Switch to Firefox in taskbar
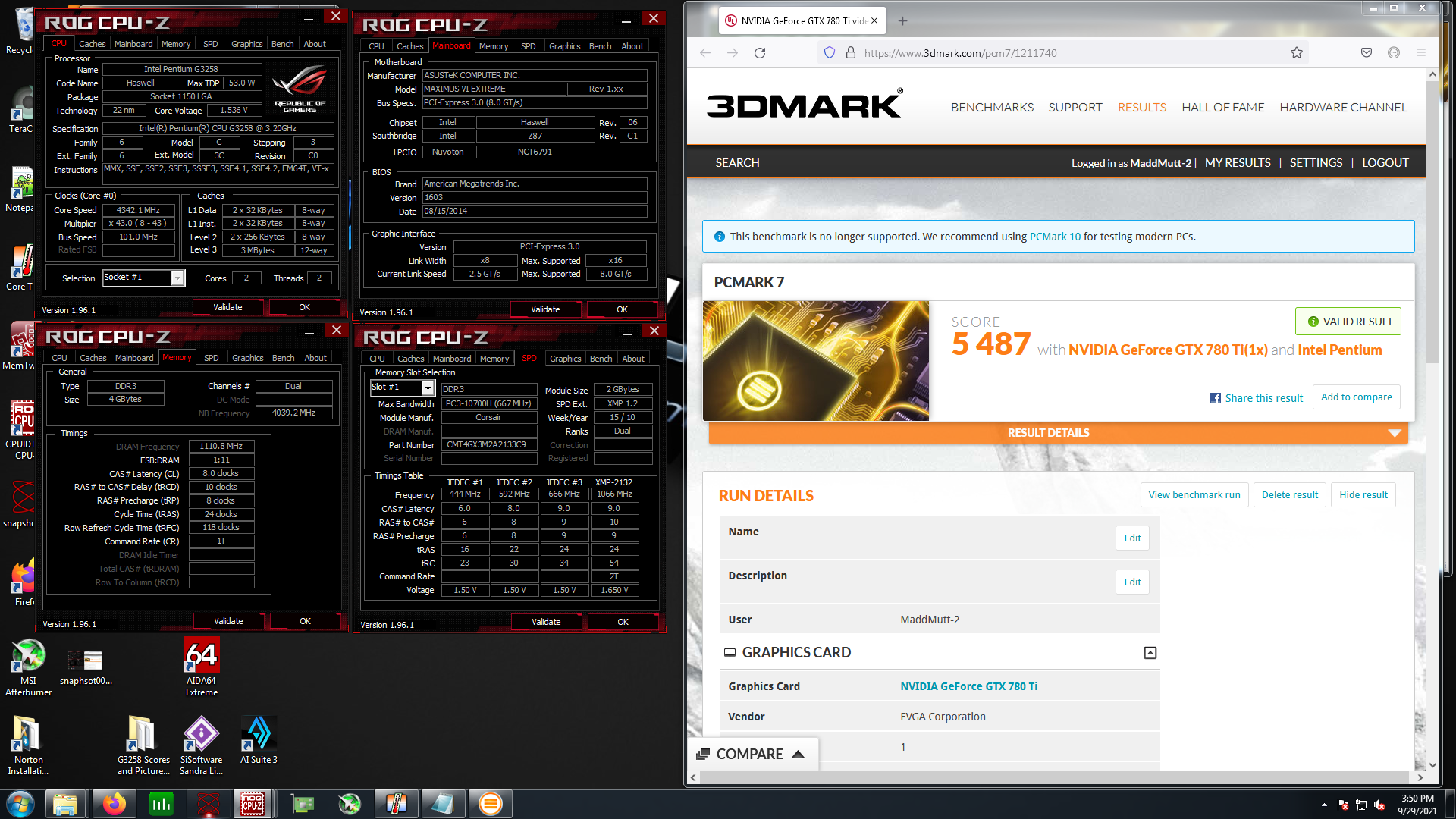 pos(114,804)
